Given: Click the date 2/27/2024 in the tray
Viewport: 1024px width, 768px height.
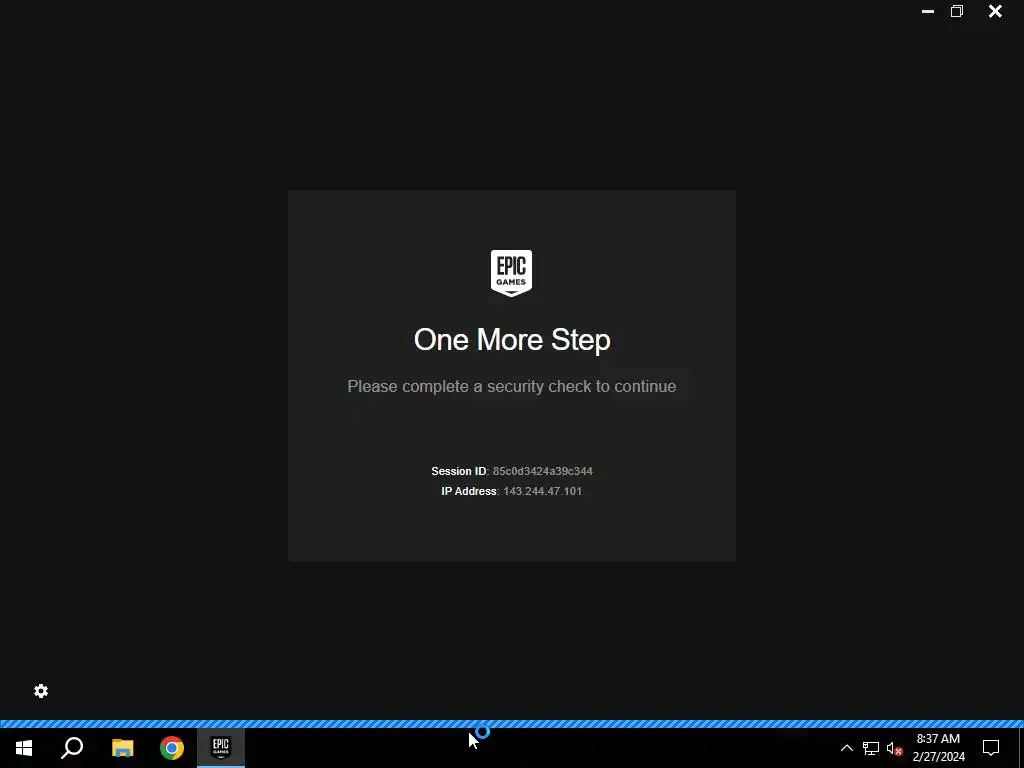Looking at the screenshot, I should (x=938, y=757).
